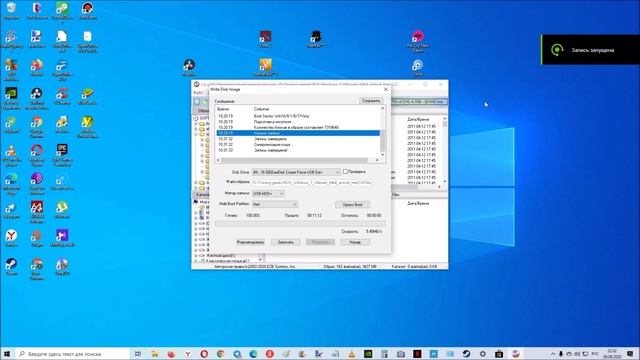The width and height of the screenshot is (640, 360).
Task: Type-search box on the taskbar
Action: pos(72,353)
